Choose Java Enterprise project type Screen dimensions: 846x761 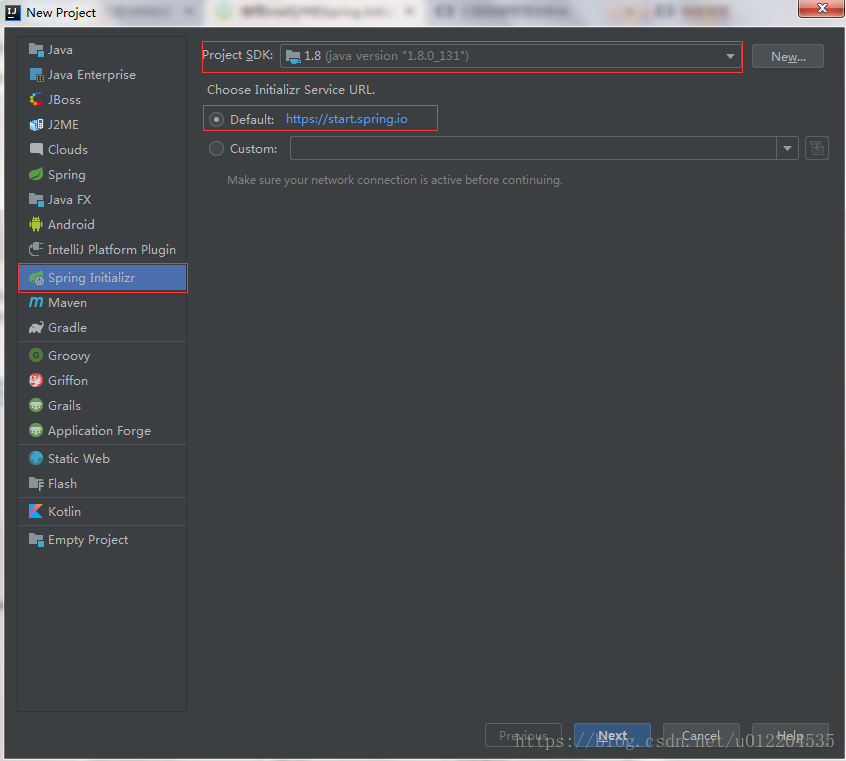tap(102, 74)
